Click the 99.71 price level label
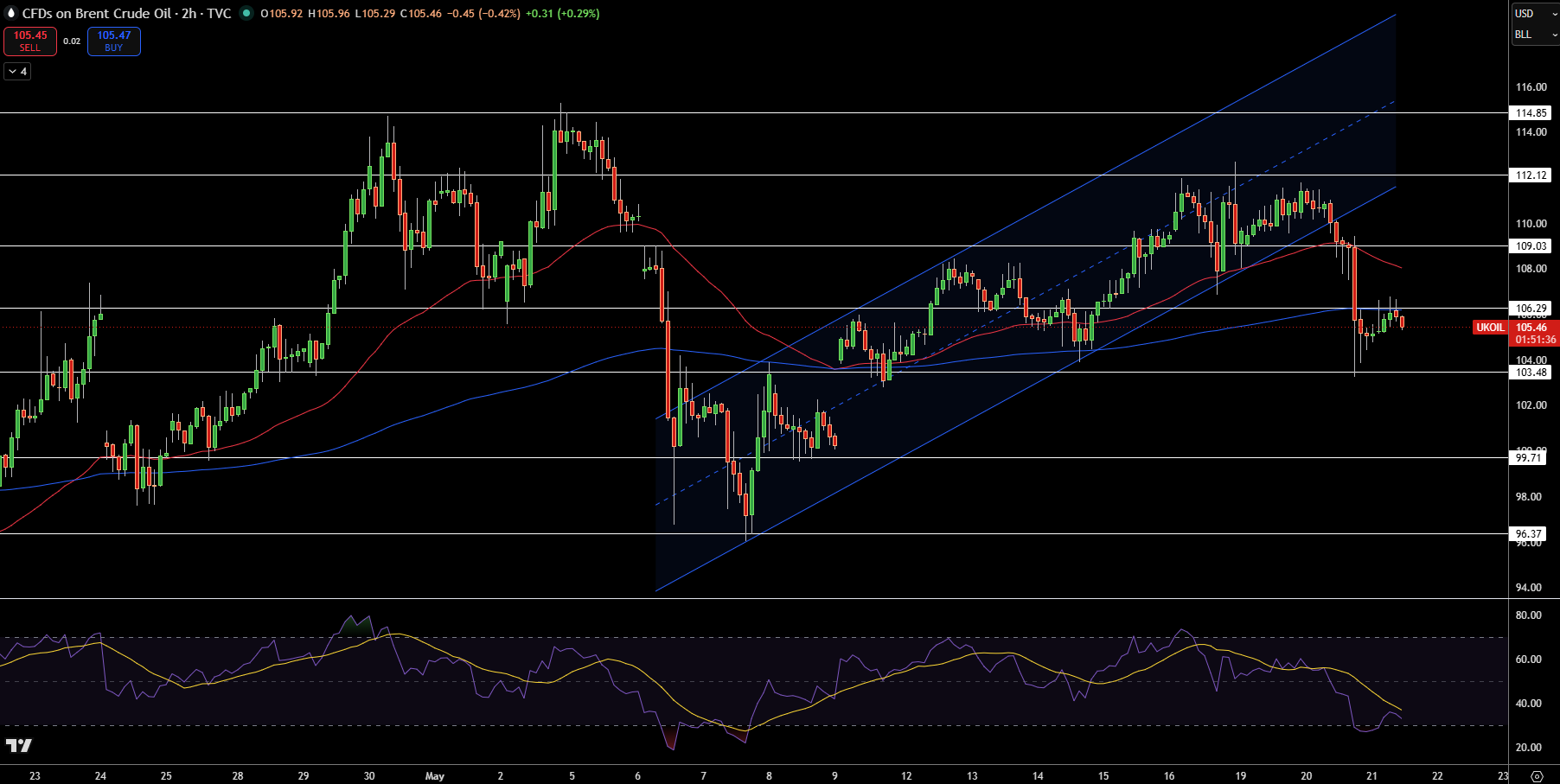Screen dimensions: 1560x784 (1528, 458)
